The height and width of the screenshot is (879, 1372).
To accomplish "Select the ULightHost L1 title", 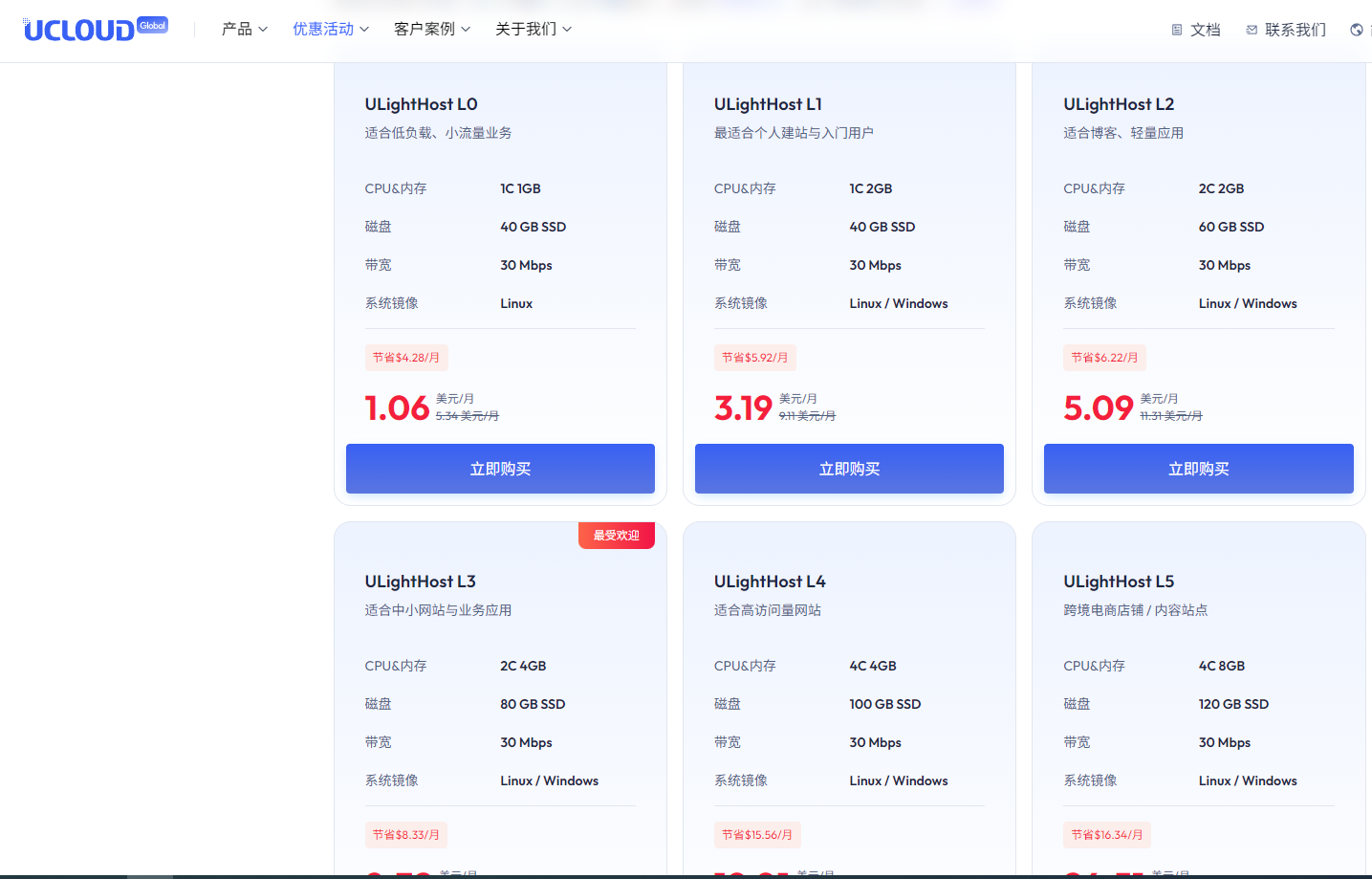I will pos(768,104).
